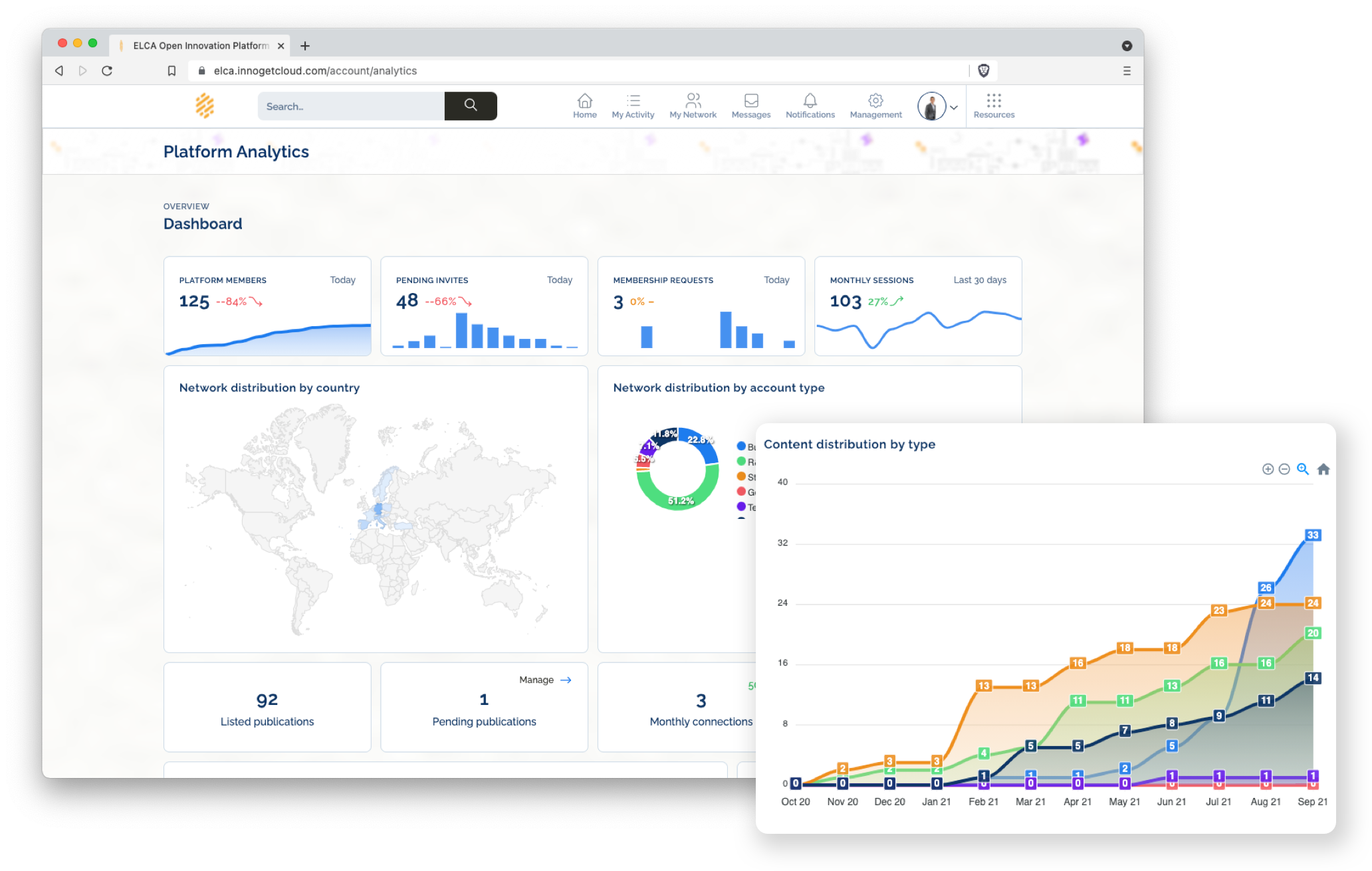Click Content distribution by type title
Screen dimensions: 1372x871
coord(850,444)
